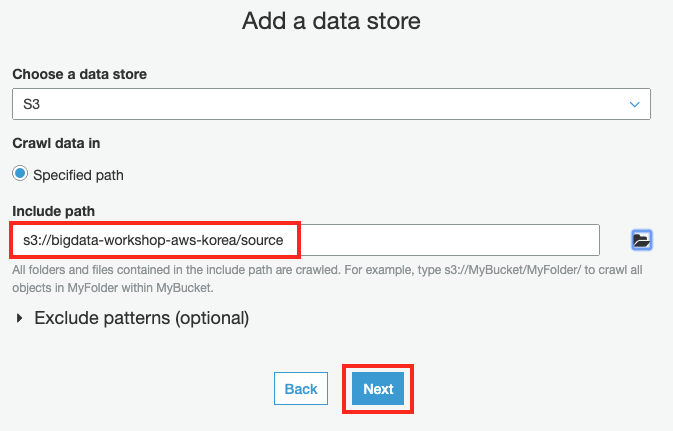Click the Exclude patterns (optional) label

(x=141, y=319)
